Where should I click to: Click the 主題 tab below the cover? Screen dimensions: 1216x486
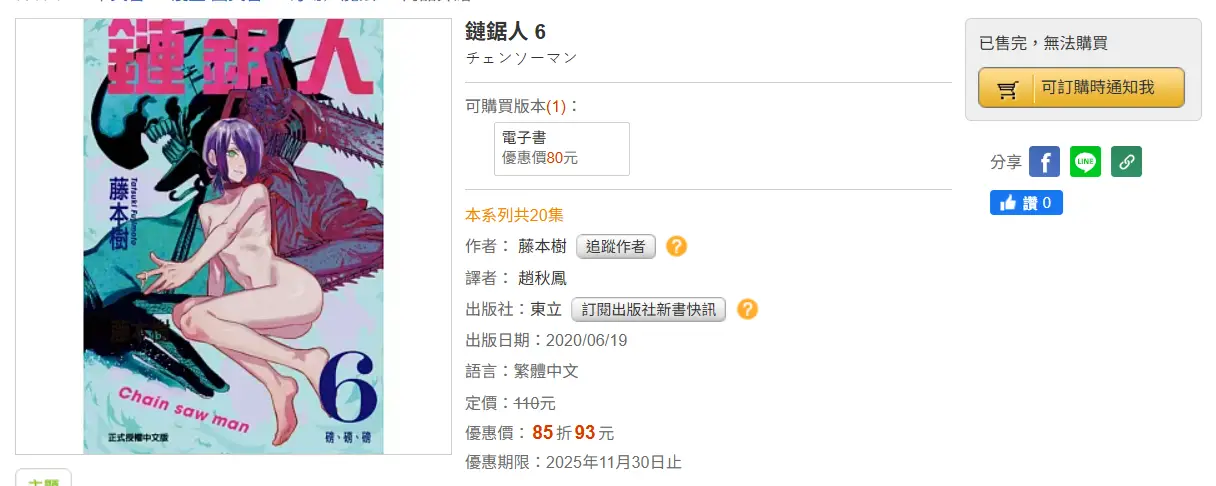[43, 480]
